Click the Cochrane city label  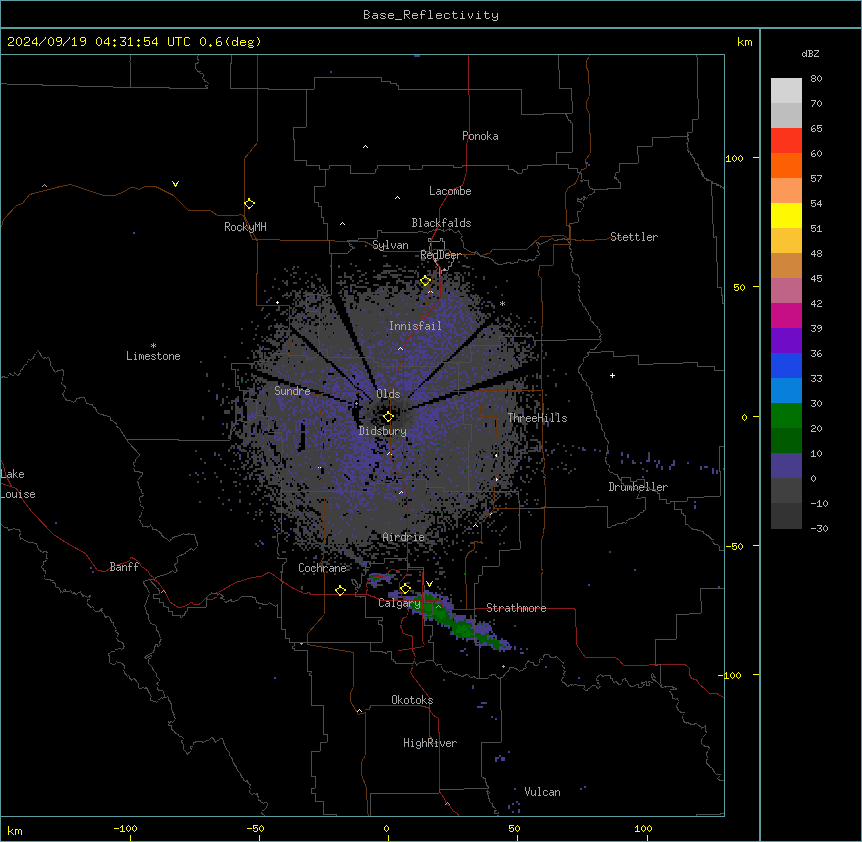[x=323, y=568]
